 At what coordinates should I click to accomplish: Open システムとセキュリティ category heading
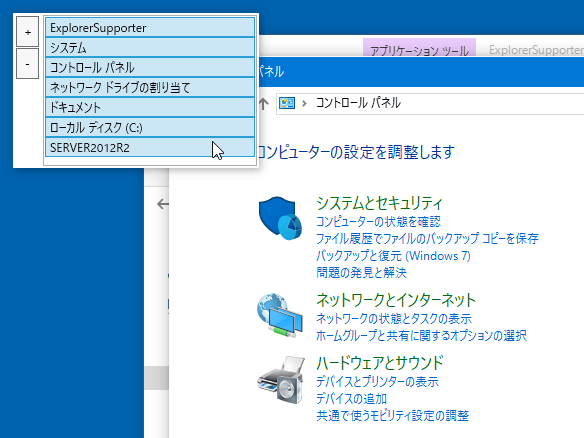pyautogui.click(x=379, y=203)
